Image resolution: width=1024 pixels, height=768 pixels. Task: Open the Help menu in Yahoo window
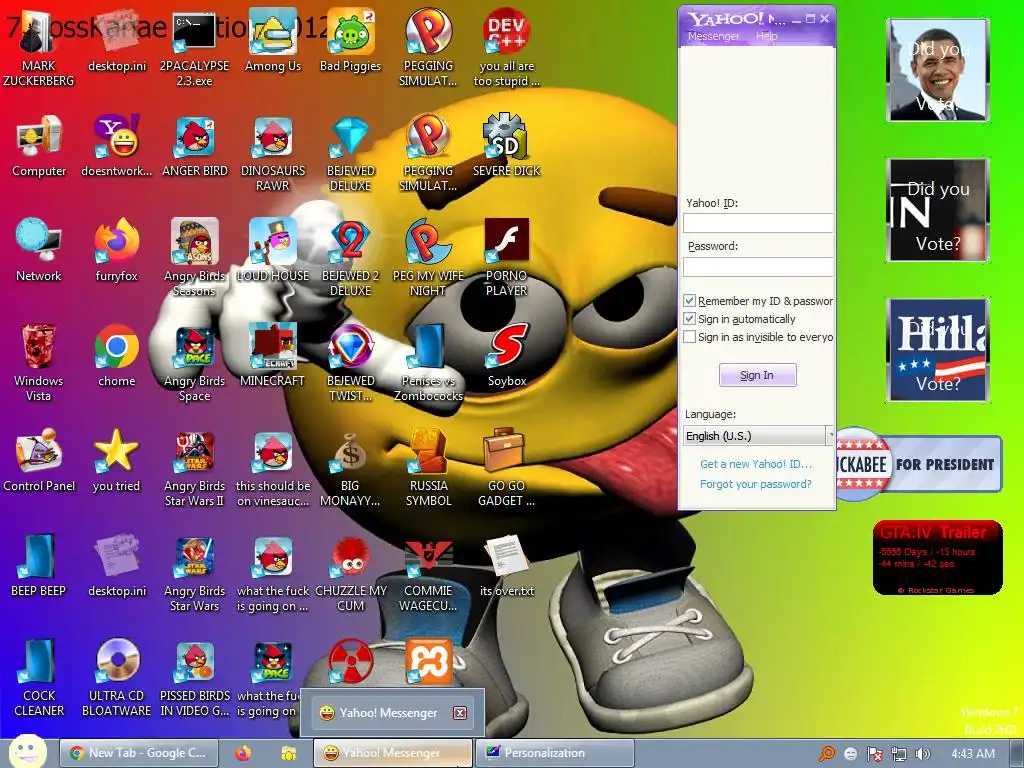[x=767, y=37]
